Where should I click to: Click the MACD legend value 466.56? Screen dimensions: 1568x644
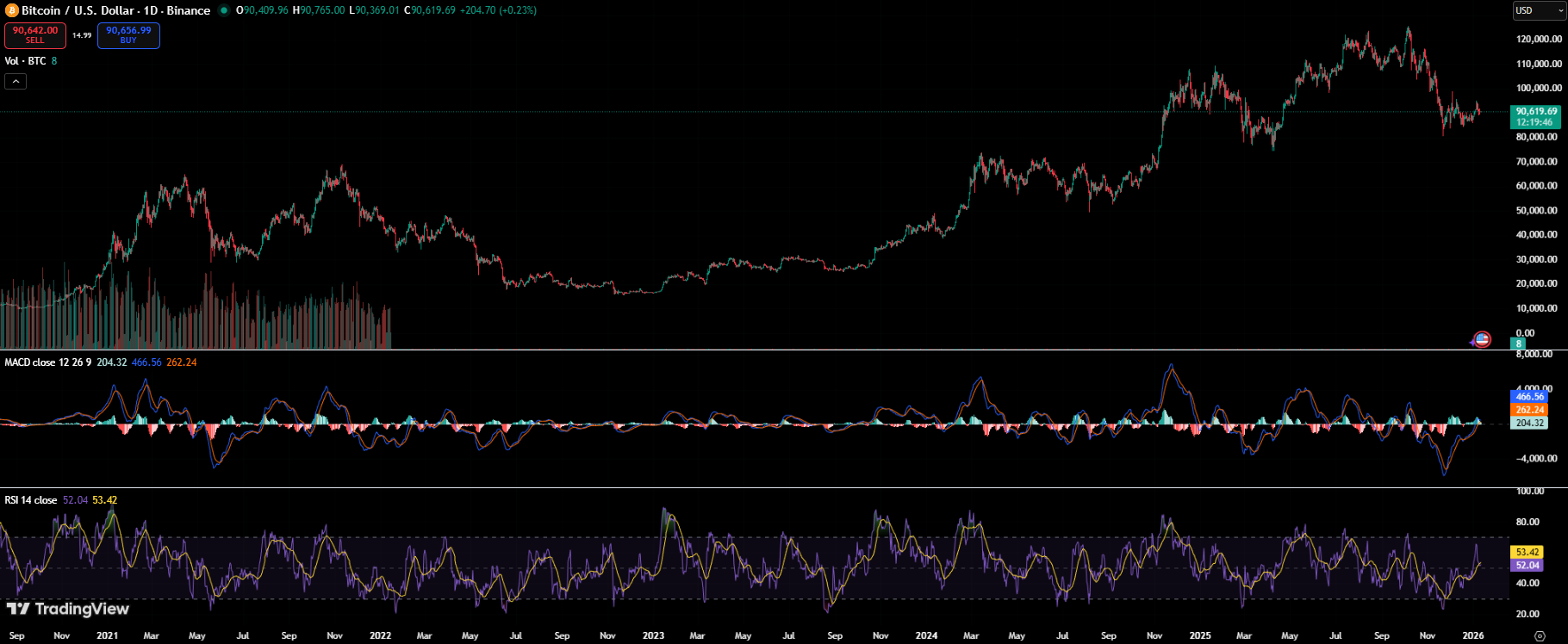(x=146, y=362)
